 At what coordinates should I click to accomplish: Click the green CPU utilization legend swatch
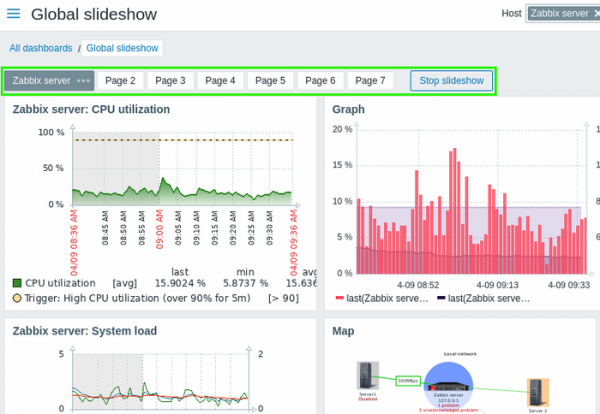pos(17,283)
